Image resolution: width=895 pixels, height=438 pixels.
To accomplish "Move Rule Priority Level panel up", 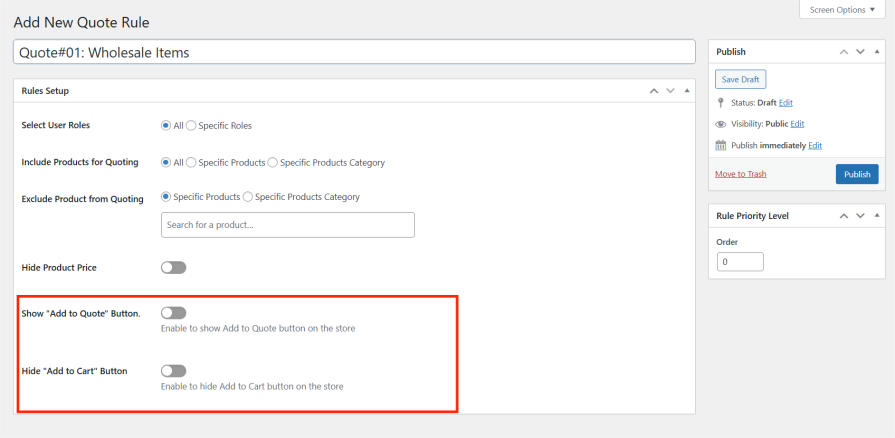I will pyautogui.click(x=843, y=216).
